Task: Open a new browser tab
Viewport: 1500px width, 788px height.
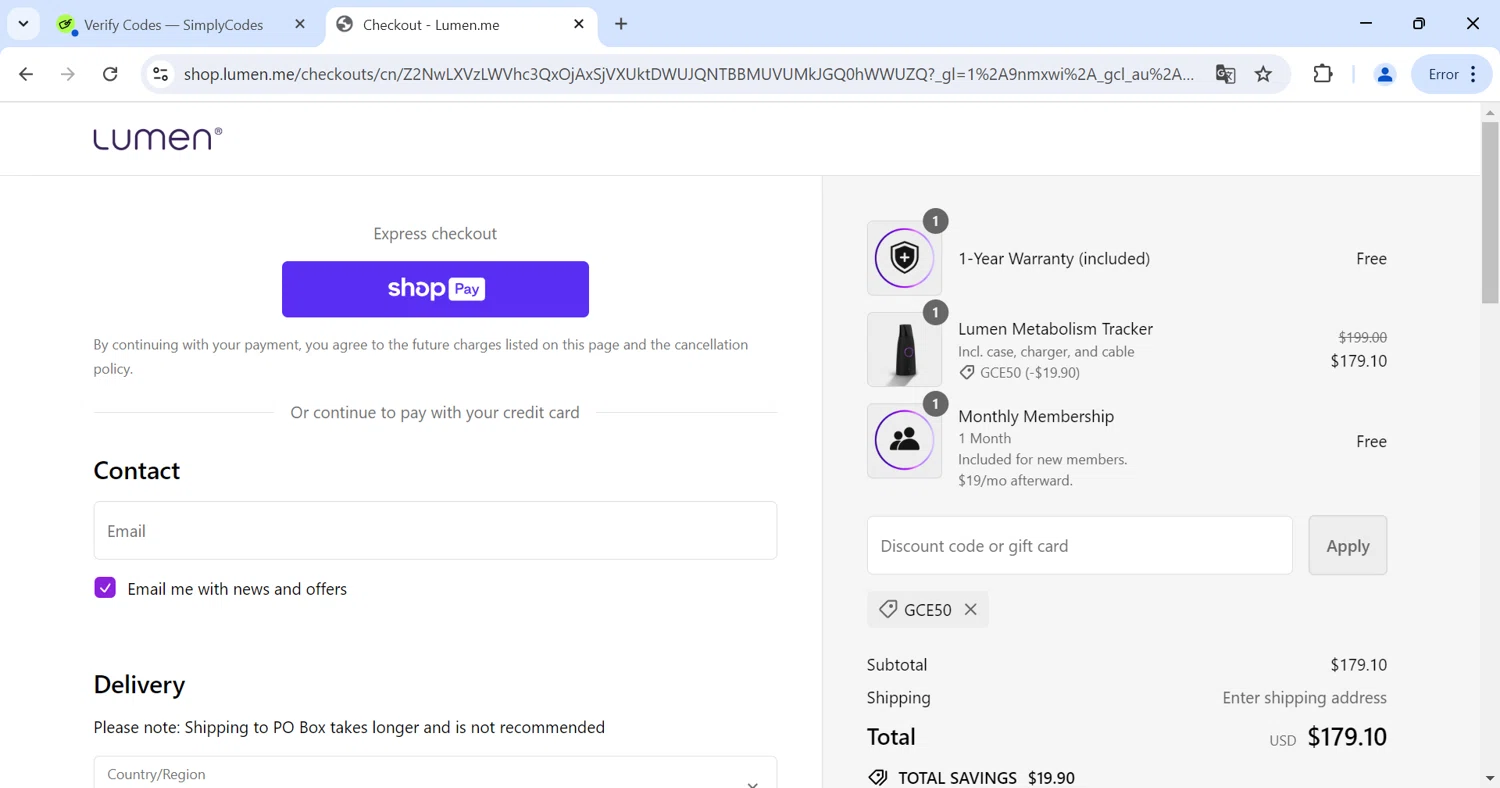Action: click(621, 24)
